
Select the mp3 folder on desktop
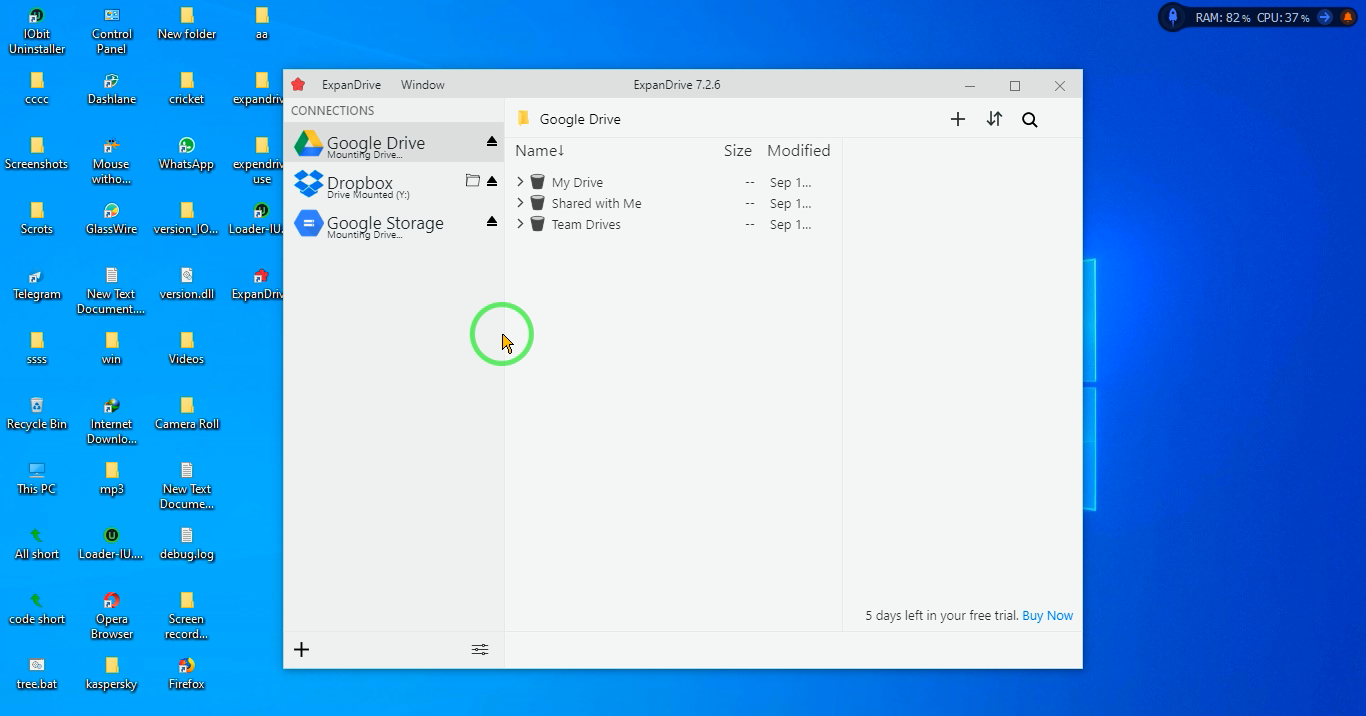click(112, 478)
